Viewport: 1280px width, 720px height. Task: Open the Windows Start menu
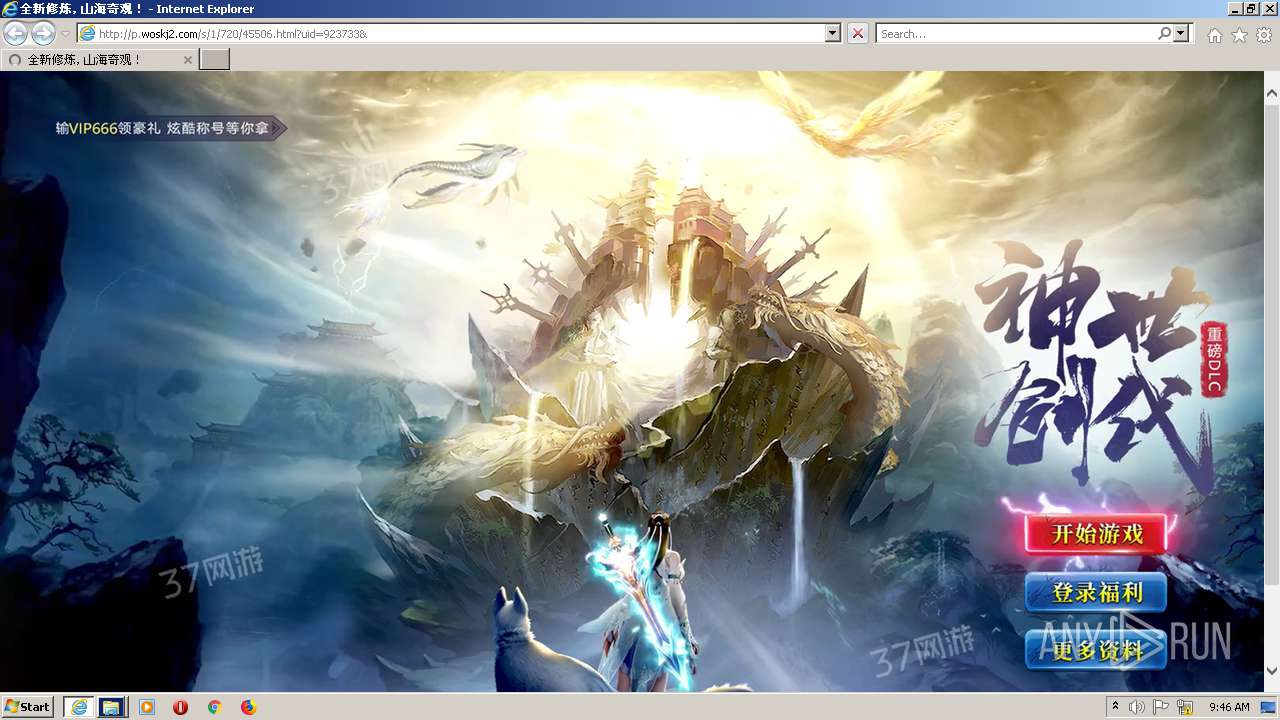pyautogui.click(x=28, y=706)
